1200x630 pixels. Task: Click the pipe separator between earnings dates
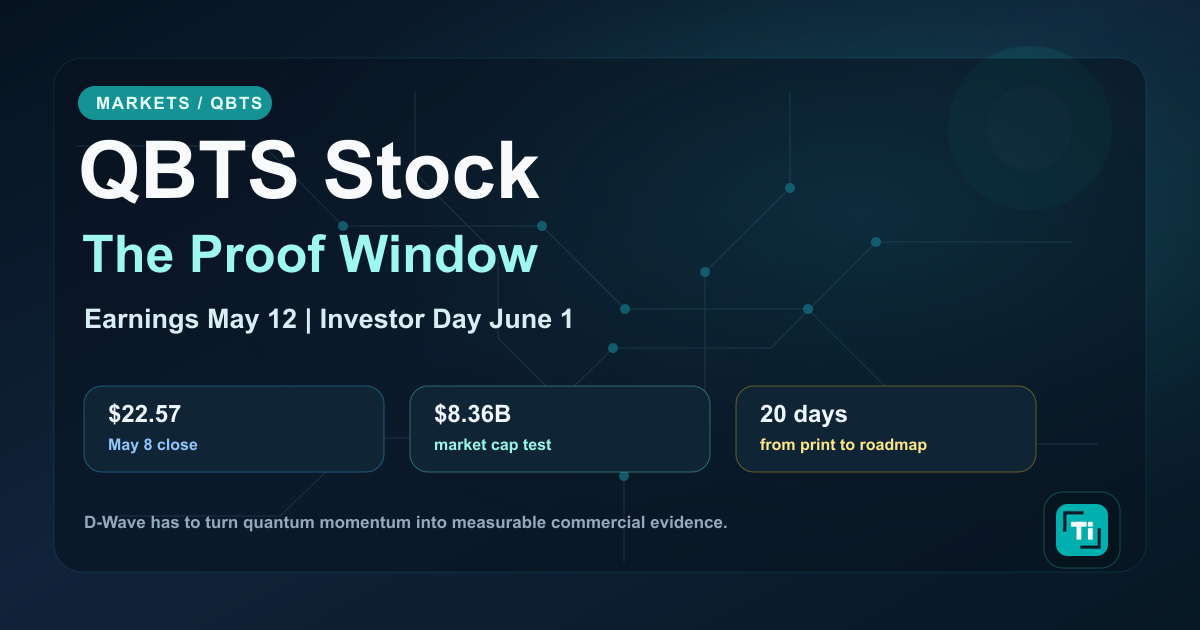309,320
